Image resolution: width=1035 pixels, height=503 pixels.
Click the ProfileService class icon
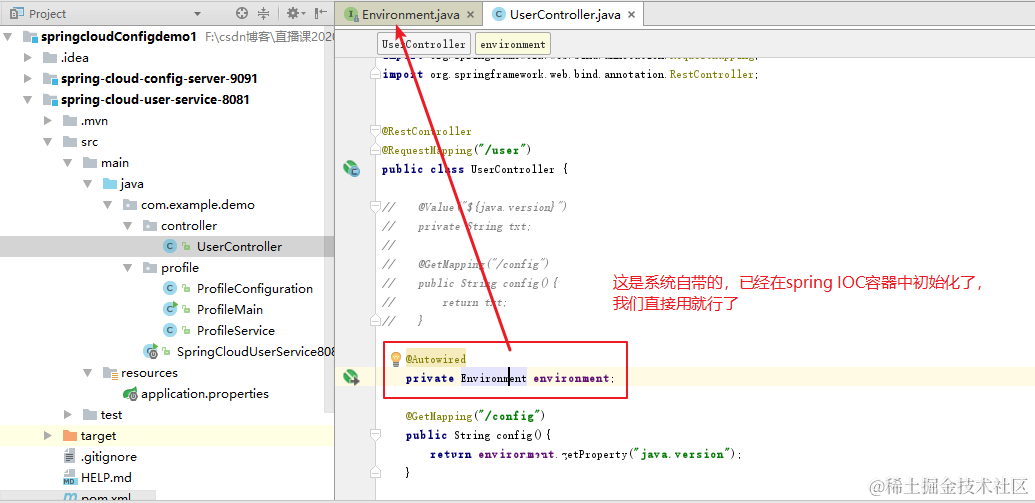pyautogui.click(x=170, y=331)
